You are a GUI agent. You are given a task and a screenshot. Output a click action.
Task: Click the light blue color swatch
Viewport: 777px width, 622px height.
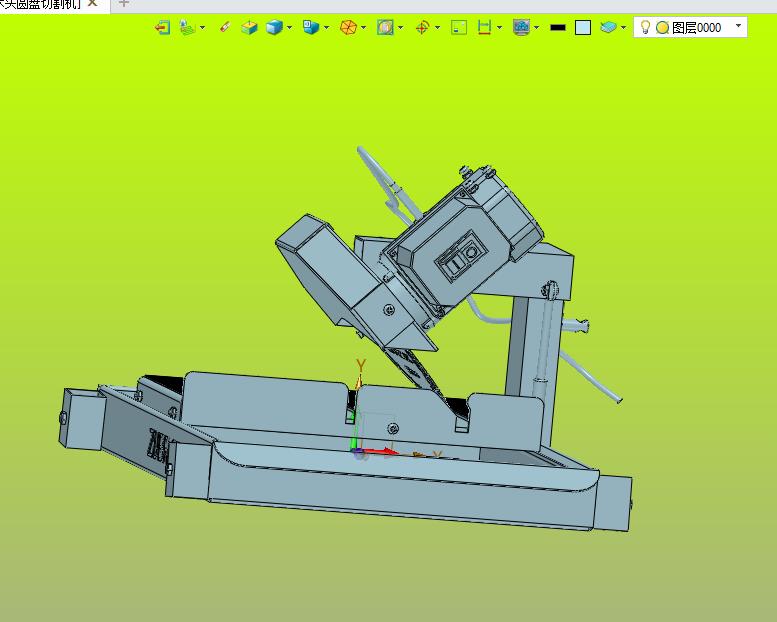583,28
